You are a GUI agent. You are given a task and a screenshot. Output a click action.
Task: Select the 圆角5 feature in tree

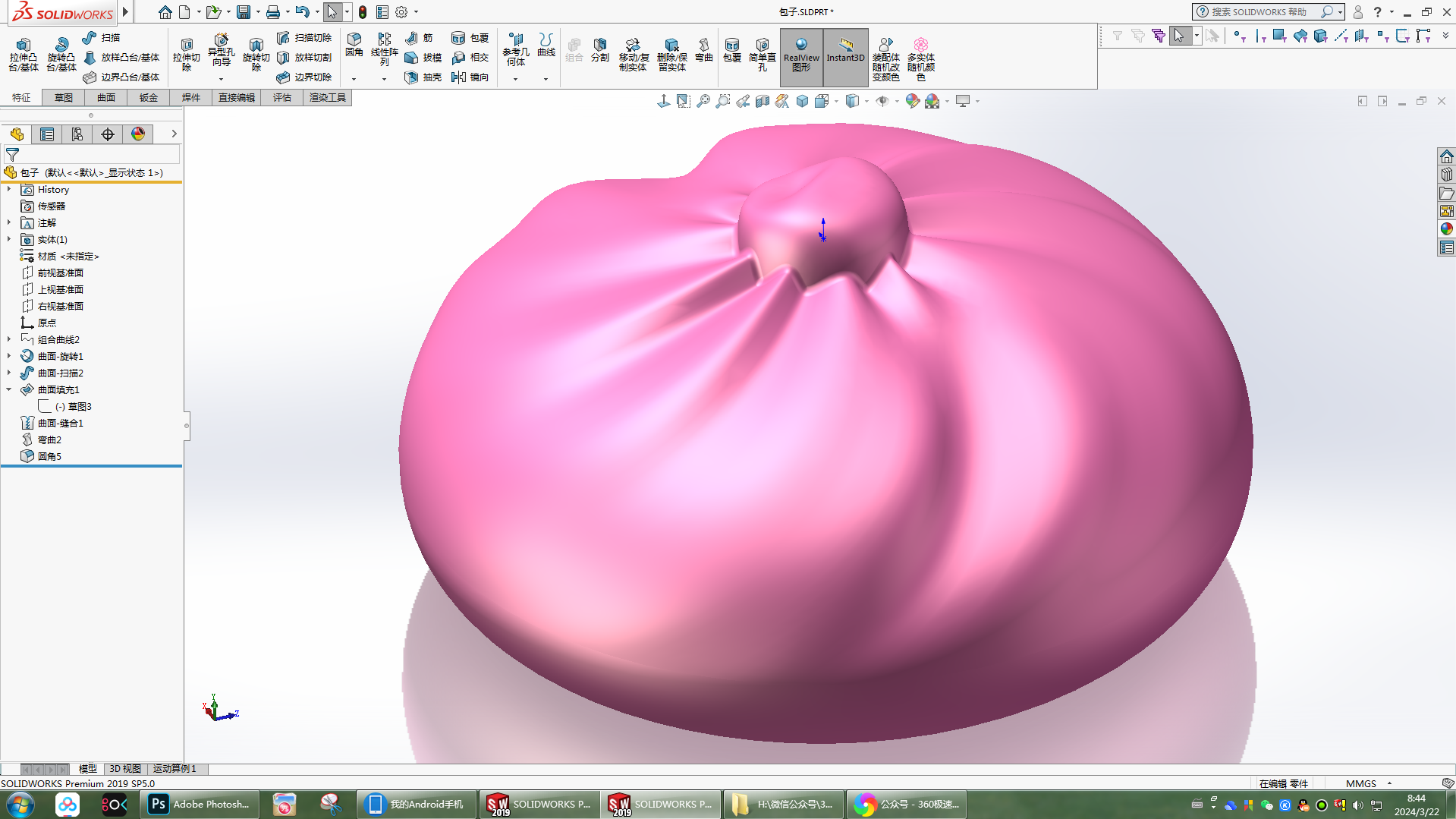tap(49, 456)
